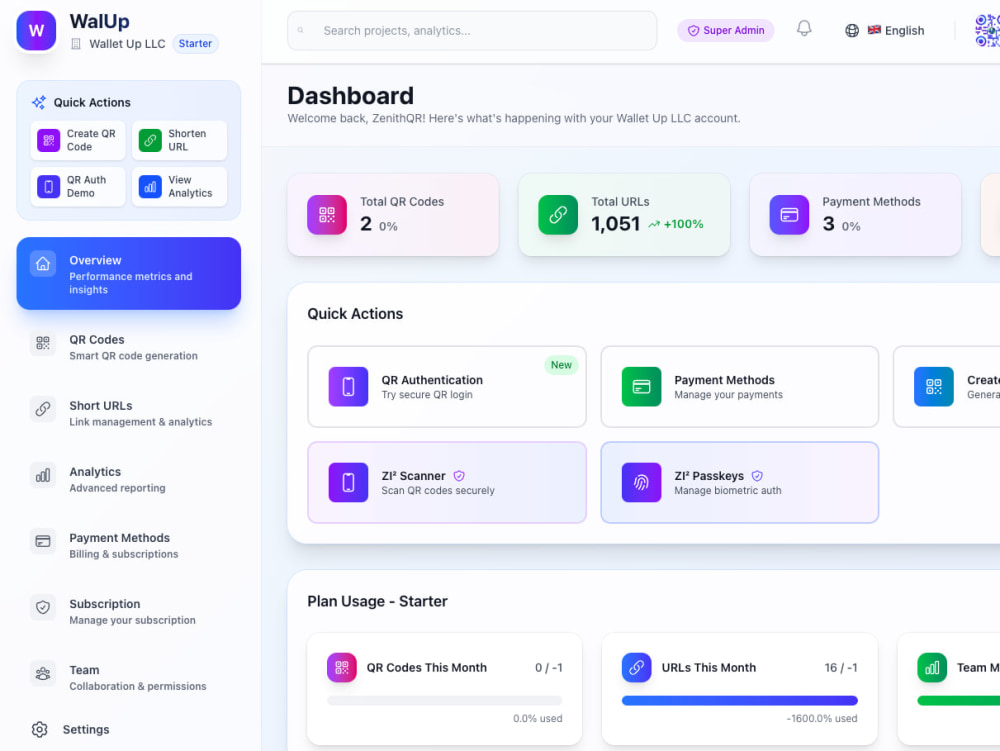Screen dimensions: 1000x751
Task: Click the URLs This Month link icon
Action: (636, 667)
